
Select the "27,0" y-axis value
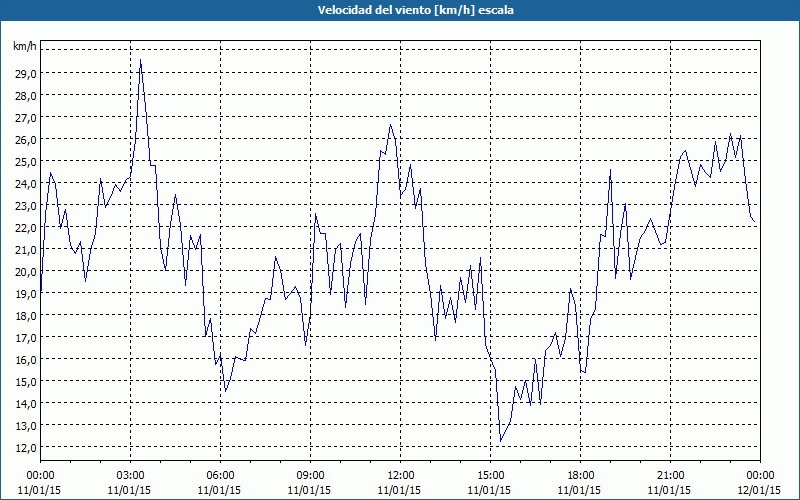pyautogui.click(x=26, y=118)
